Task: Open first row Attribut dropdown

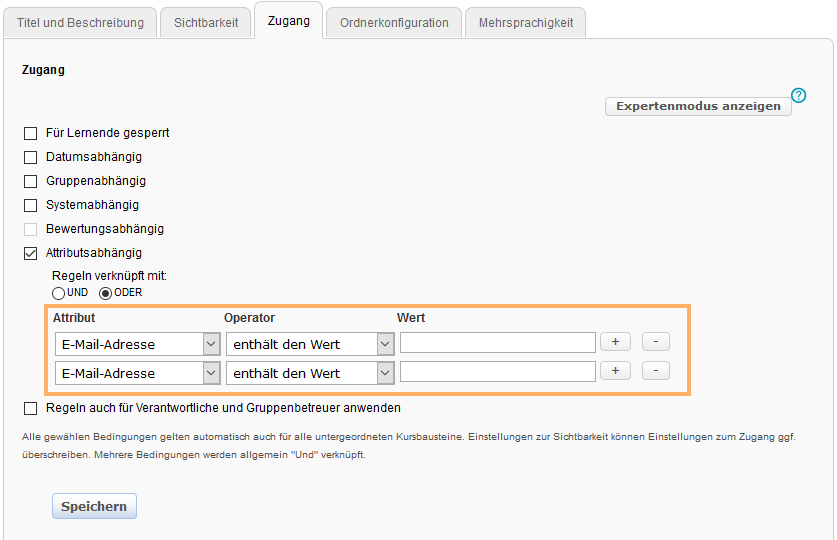Action: point(137,344)
